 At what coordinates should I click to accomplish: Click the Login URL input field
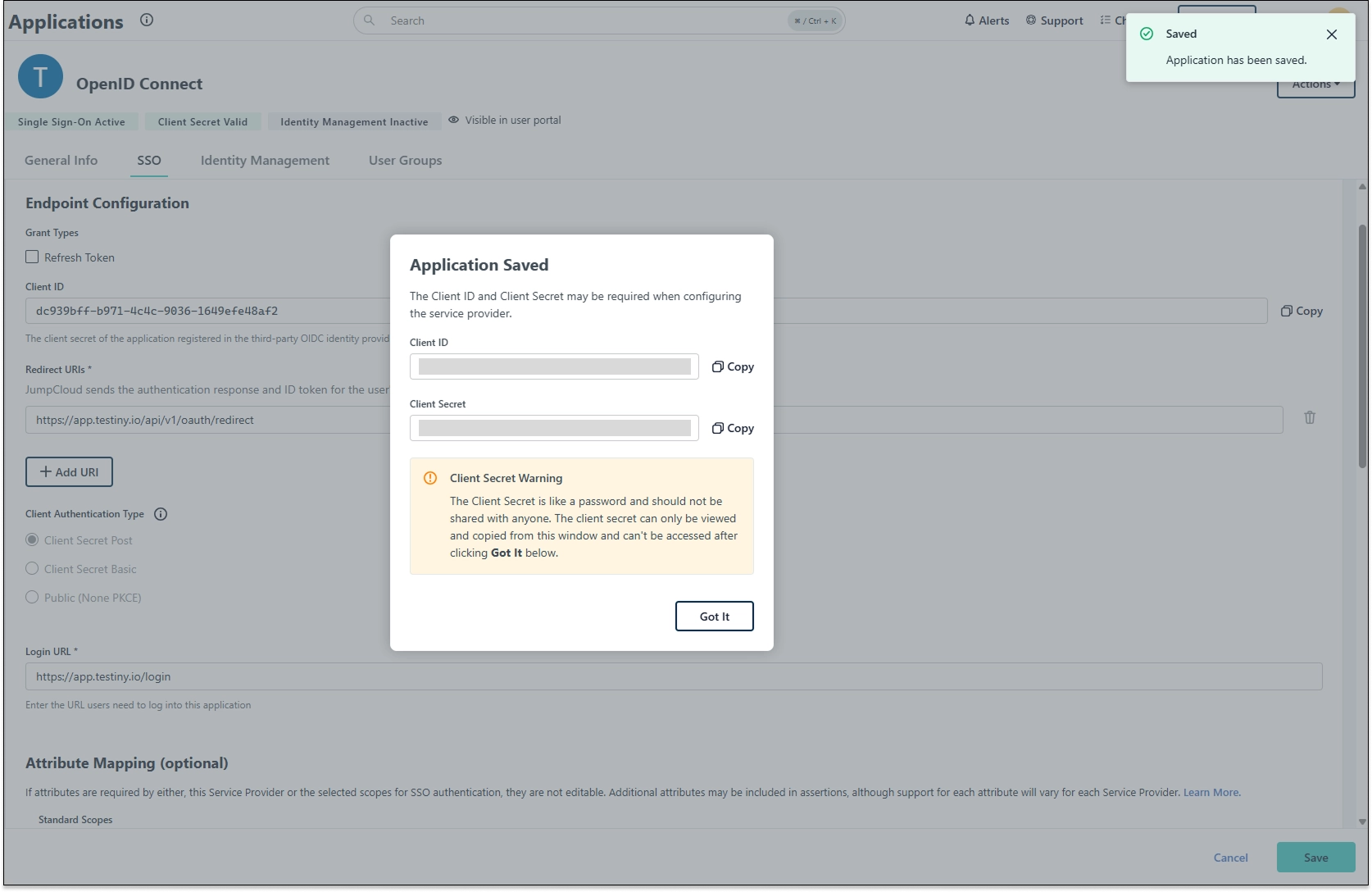673,677
